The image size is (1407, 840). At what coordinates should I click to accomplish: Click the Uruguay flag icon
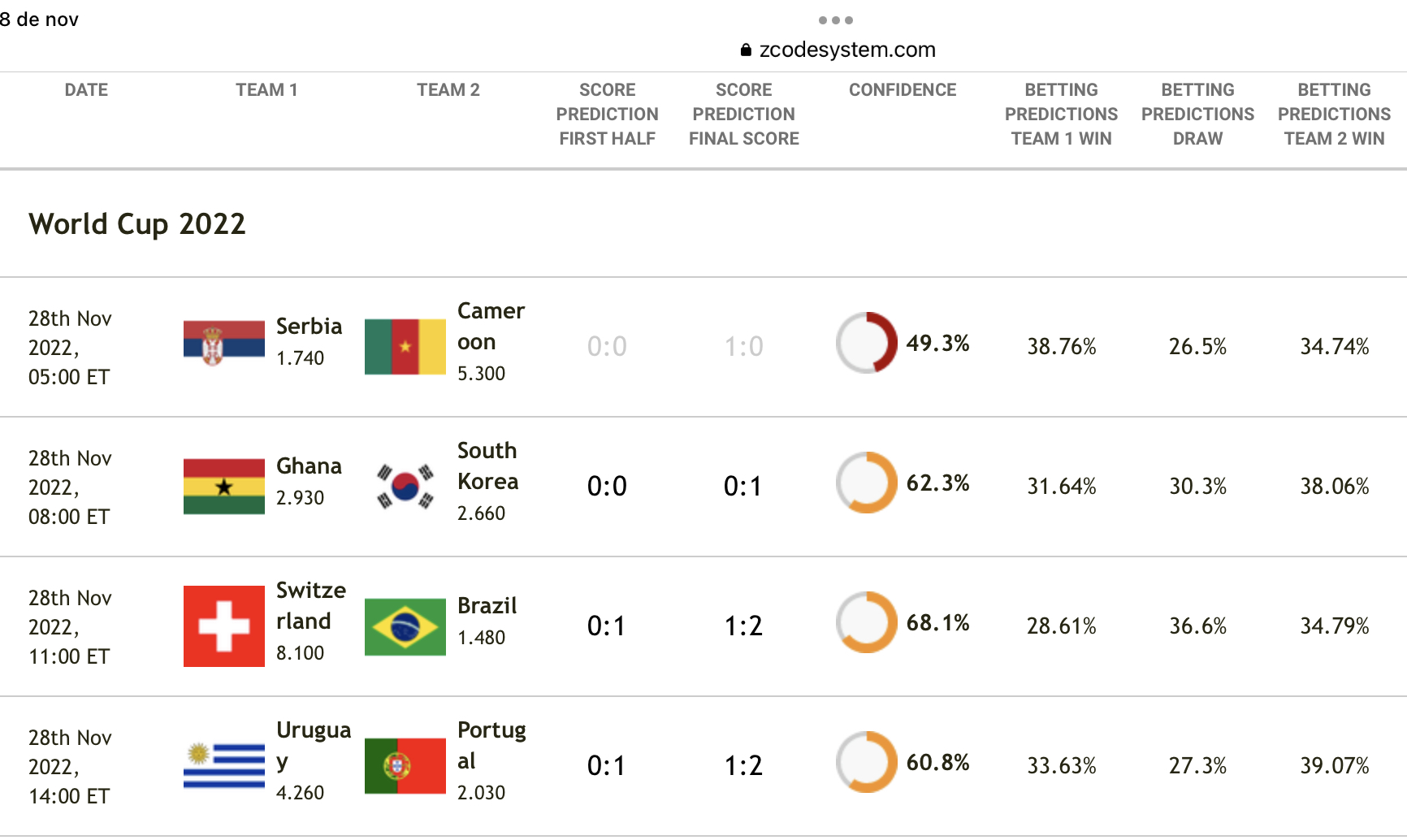coord(224,766)
